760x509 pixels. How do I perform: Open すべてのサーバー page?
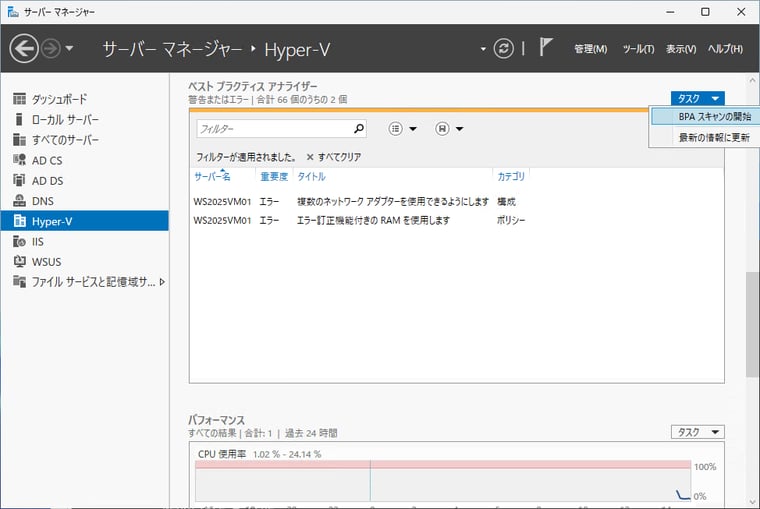pos(85,140)
